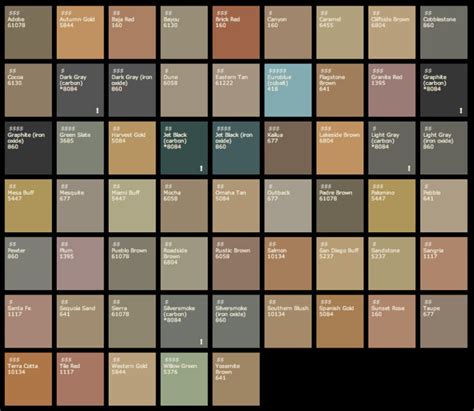Pick the Terra Cotta 10134 swatch
The width and height of the screenshot is (474, 411).
28,379
